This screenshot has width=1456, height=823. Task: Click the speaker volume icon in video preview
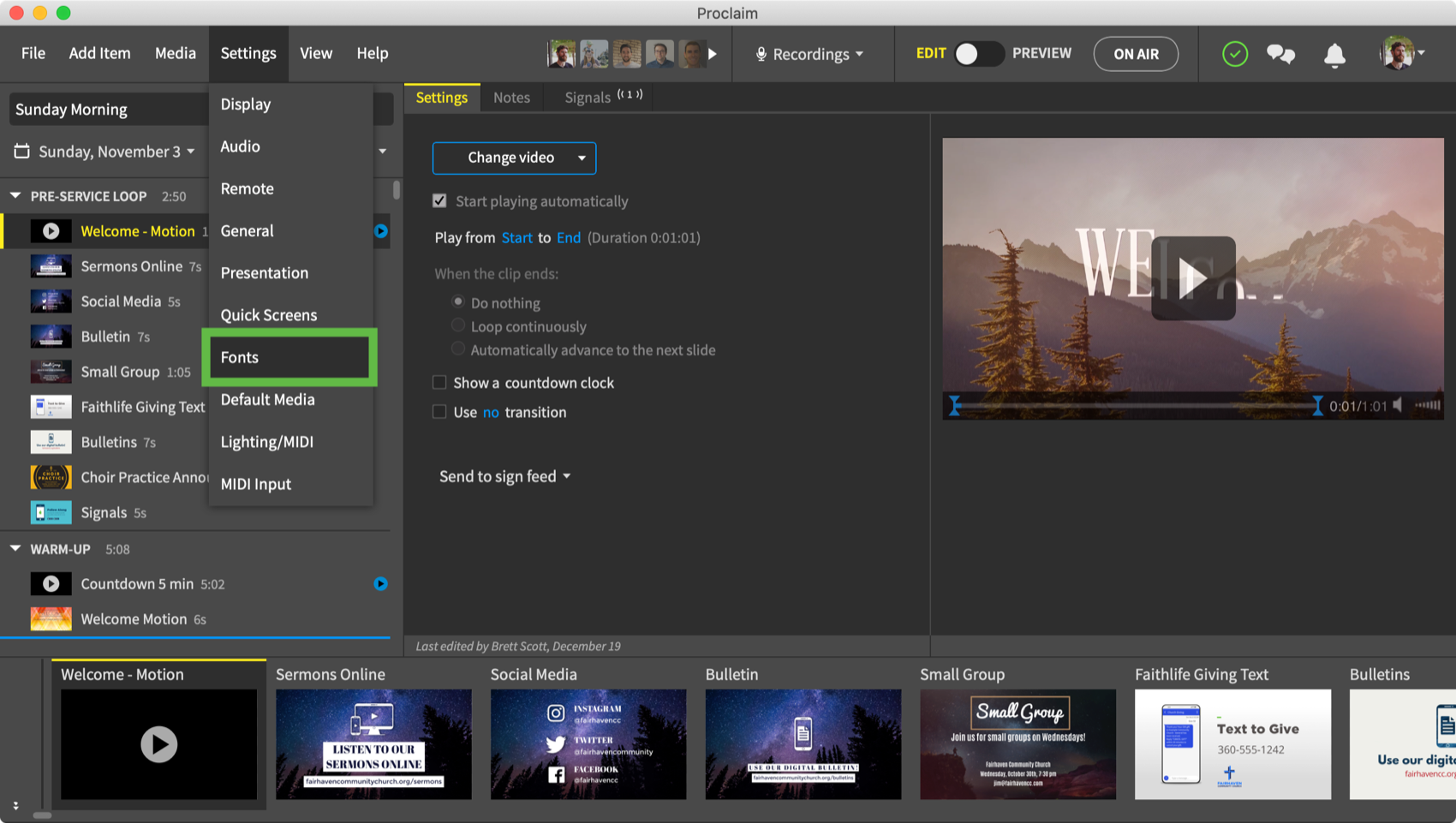click(1398, 405)
